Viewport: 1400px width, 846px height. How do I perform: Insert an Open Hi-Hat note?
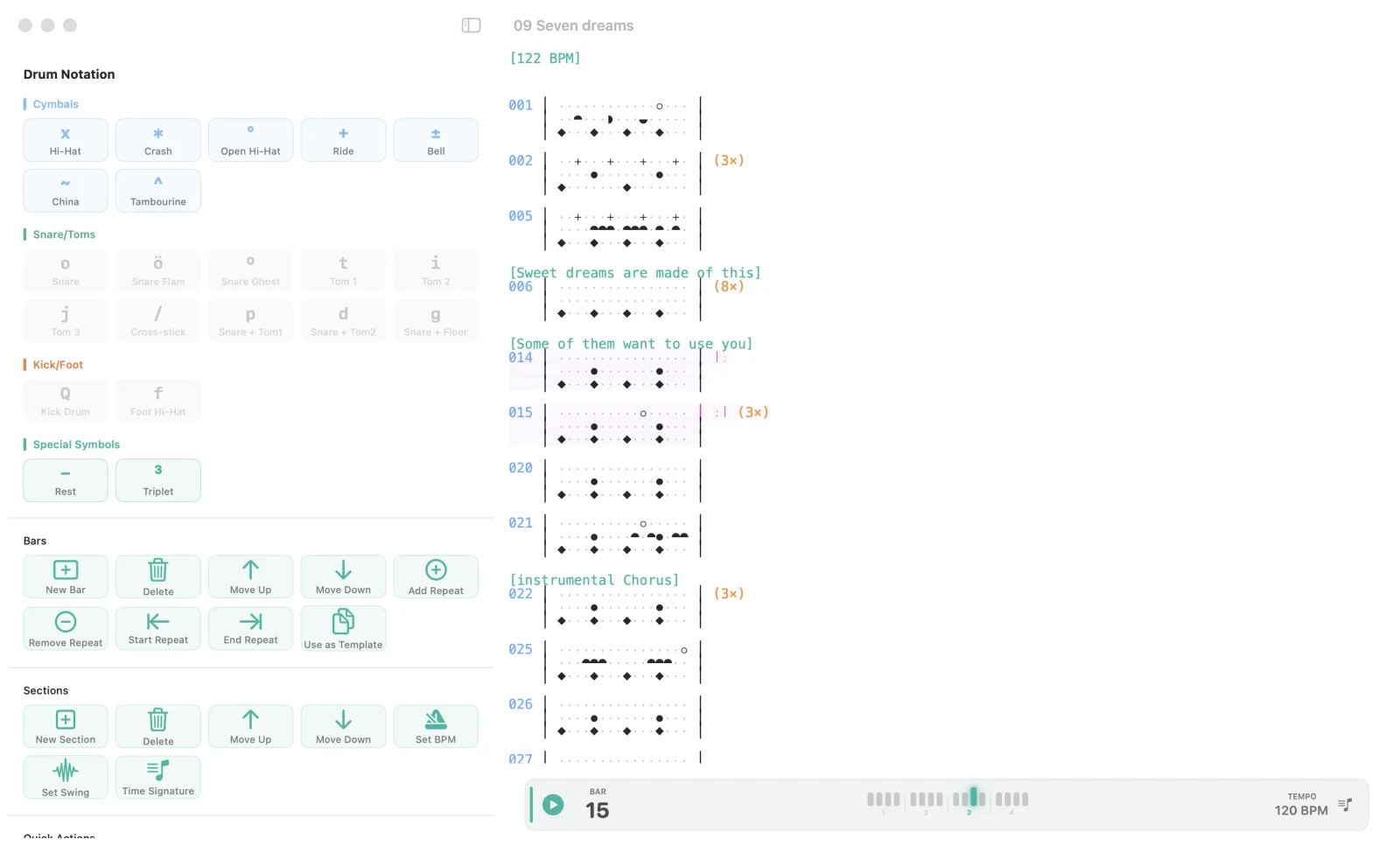(x=251, y=140)
